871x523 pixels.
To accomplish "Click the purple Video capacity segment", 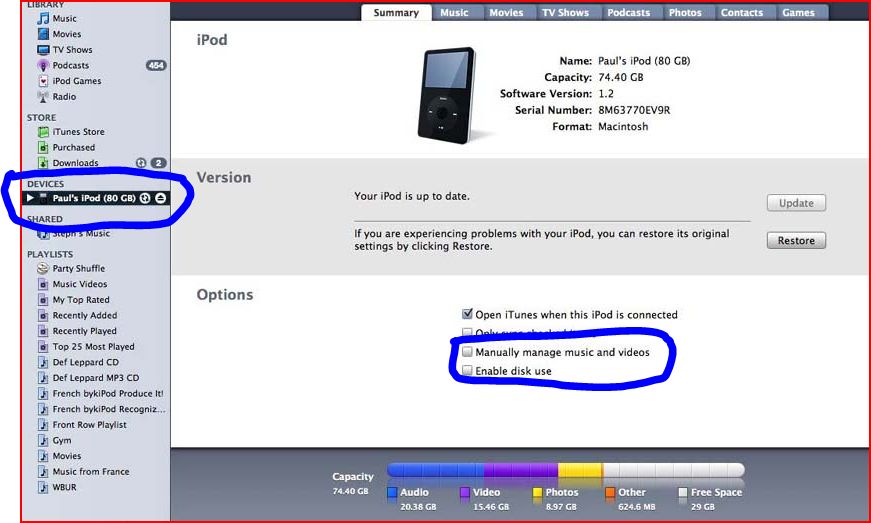I will coord(521,470).
